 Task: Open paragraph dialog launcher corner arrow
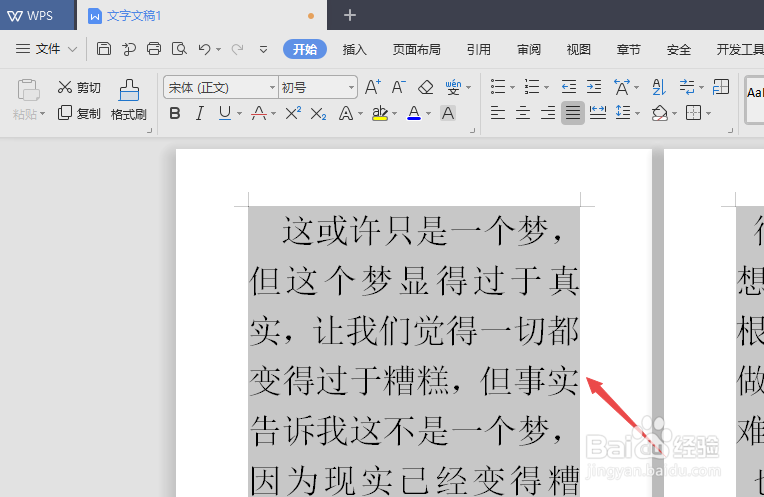tap(730, 131)
